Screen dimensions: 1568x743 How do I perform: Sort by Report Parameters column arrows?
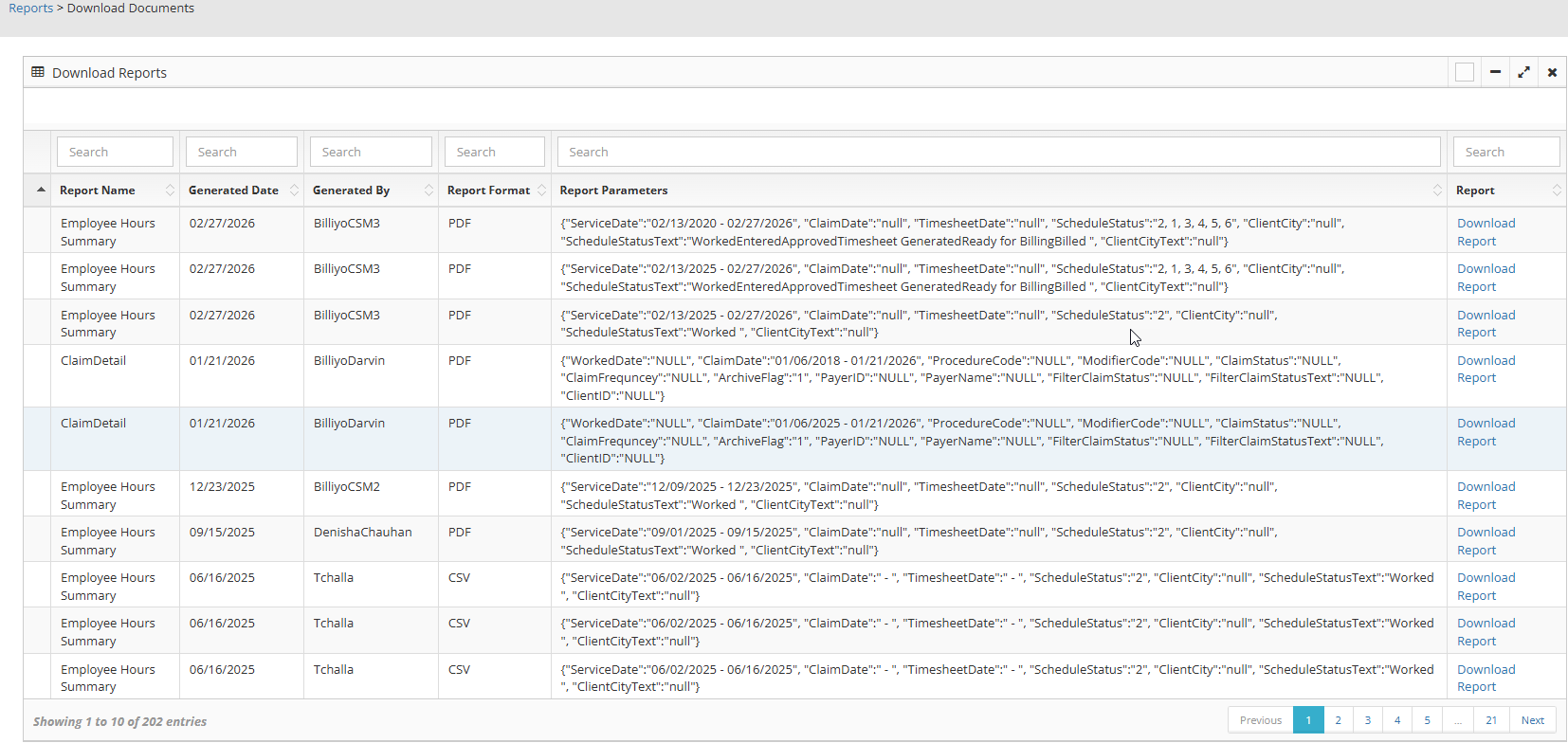(1437, 190)
